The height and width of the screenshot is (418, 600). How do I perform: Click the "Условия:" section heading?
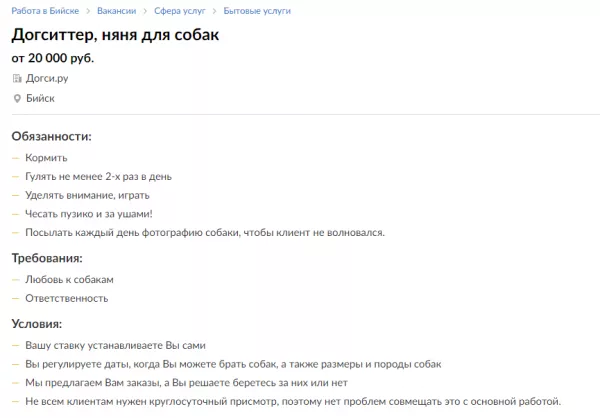point(37,324)
